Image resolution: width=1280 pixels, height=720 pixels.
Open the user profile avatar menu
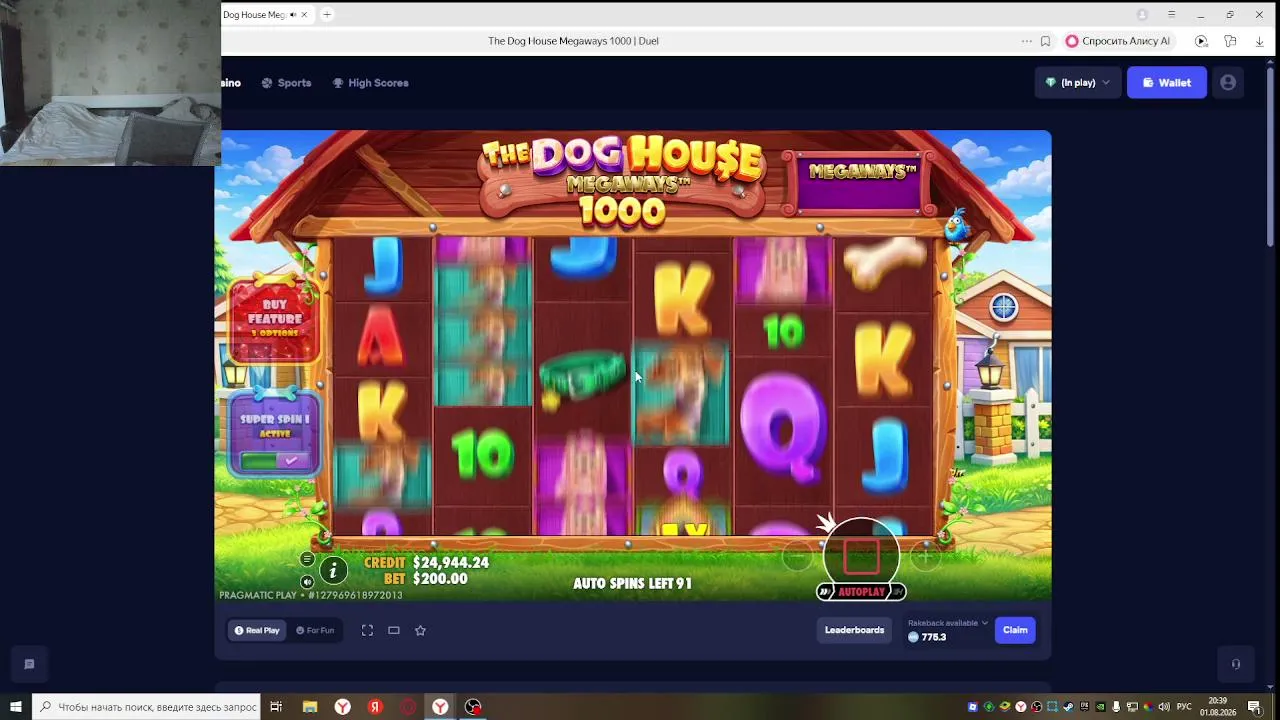pos(1228,83)
